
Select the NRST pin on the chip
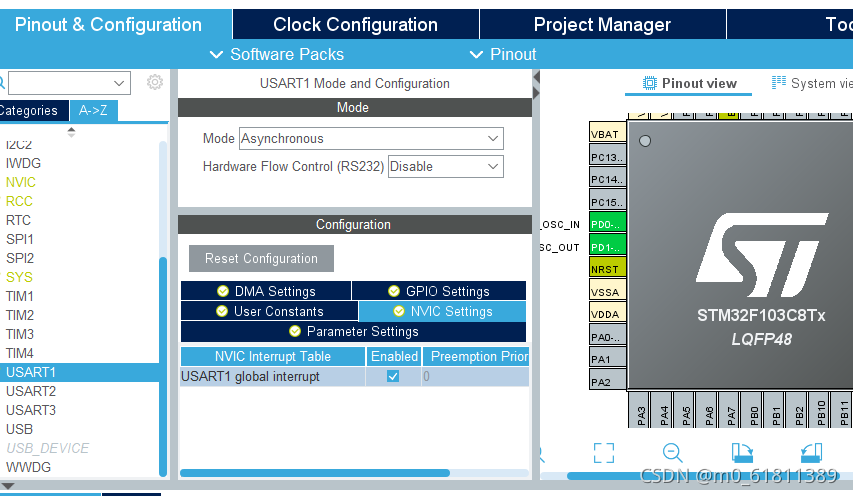coord(607,269)
